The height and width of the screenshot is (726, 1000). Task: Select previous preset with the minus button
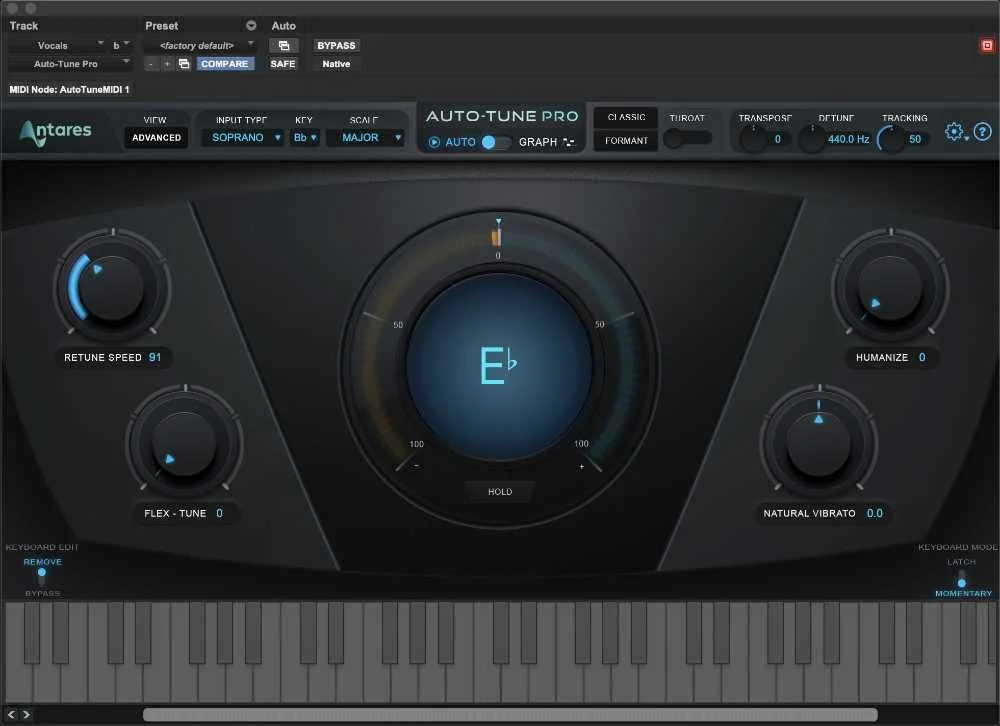click(151, 64)
